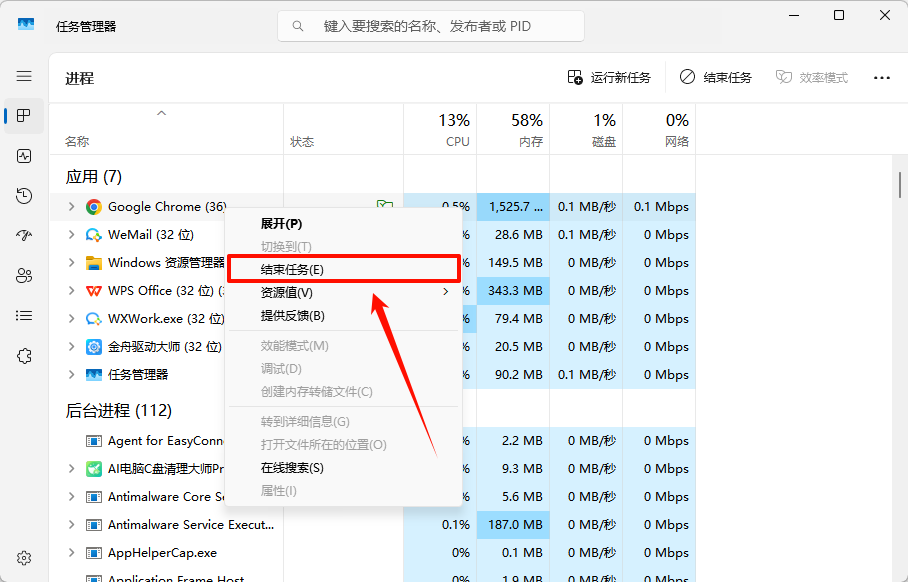Screen dimensions: 908x582
Task: Select the Processes icon in sidebar
Action: tap(23, 115)
